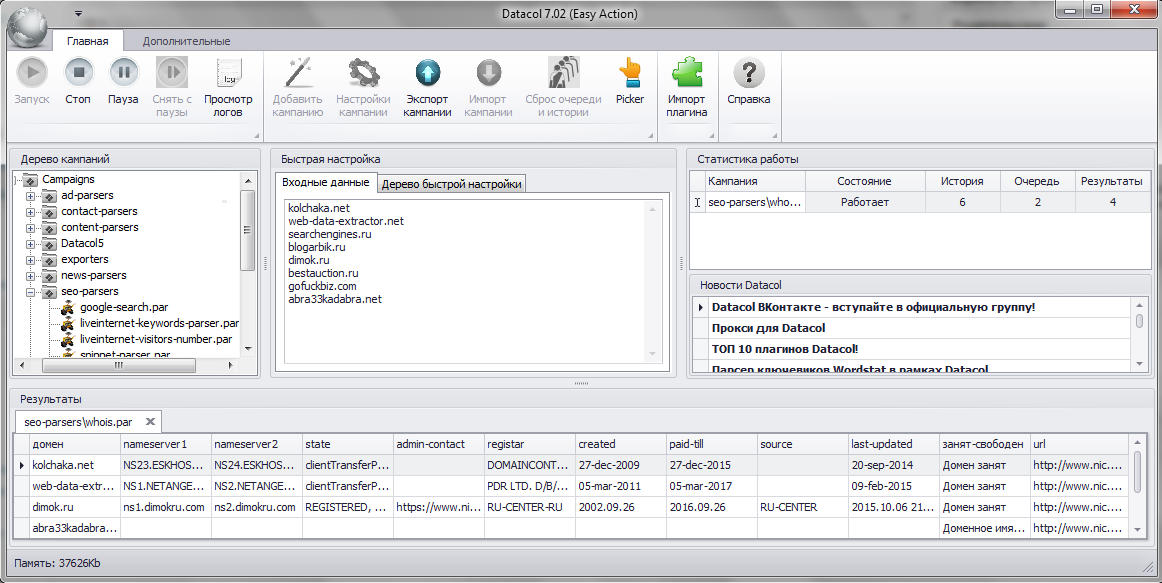Switch to Дополнительные ribbon tab
Viewport: 1162px width, 583px height.
coord(186,41)
